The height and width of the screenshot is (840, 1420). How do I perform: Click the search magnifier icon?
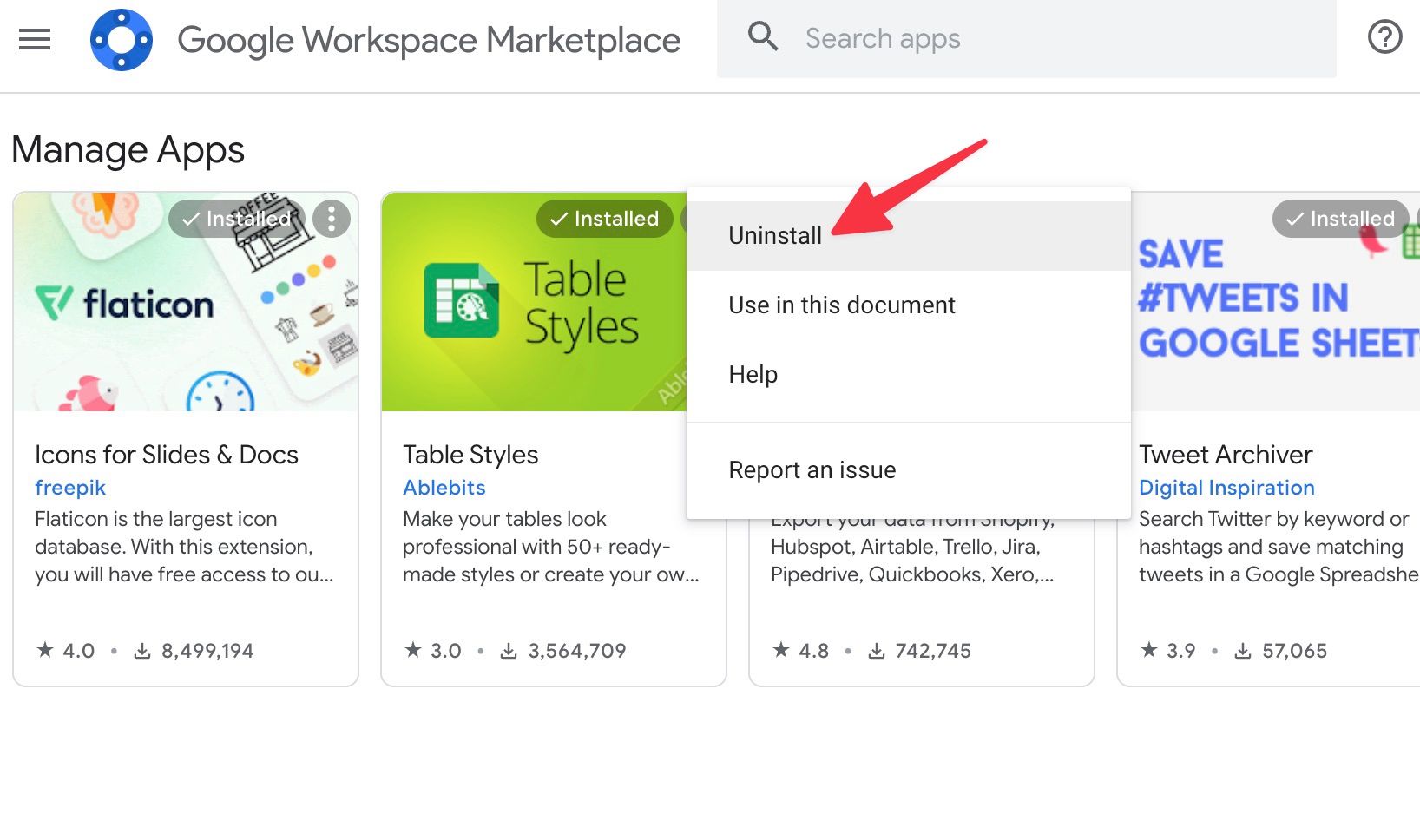pos(762,36)
